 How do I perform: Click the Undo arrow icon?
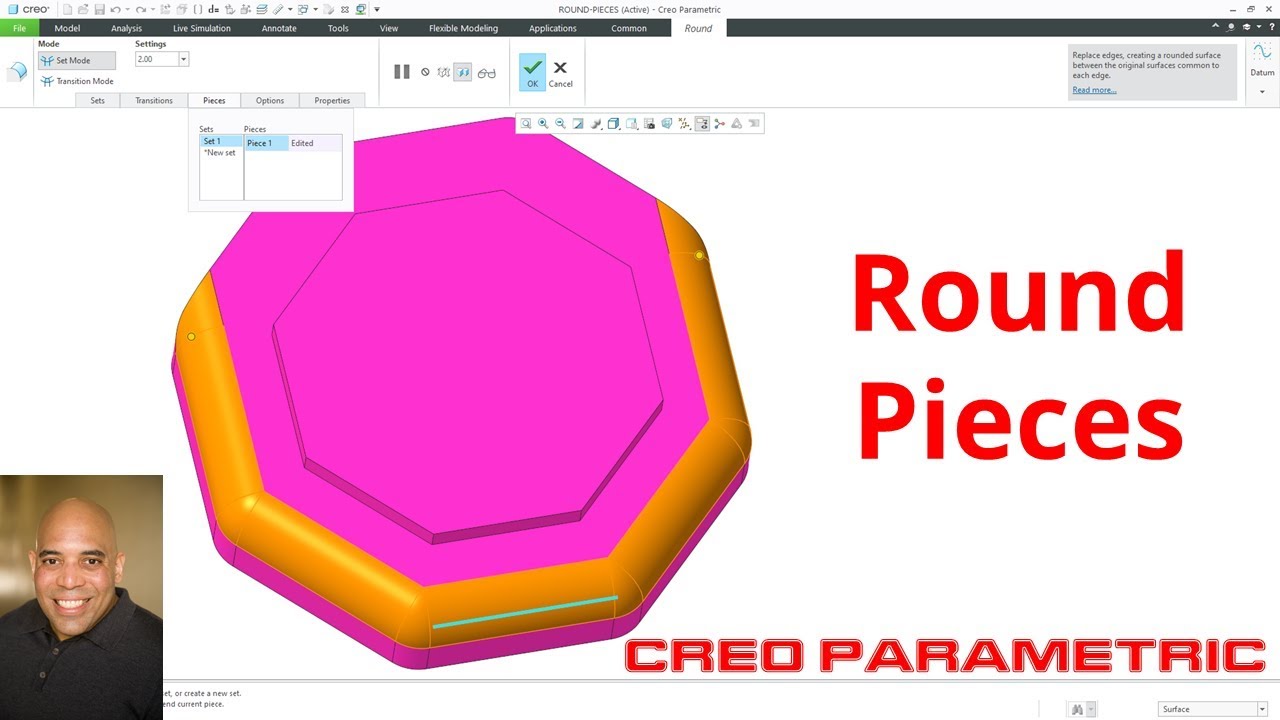click(x=116, y=9)
